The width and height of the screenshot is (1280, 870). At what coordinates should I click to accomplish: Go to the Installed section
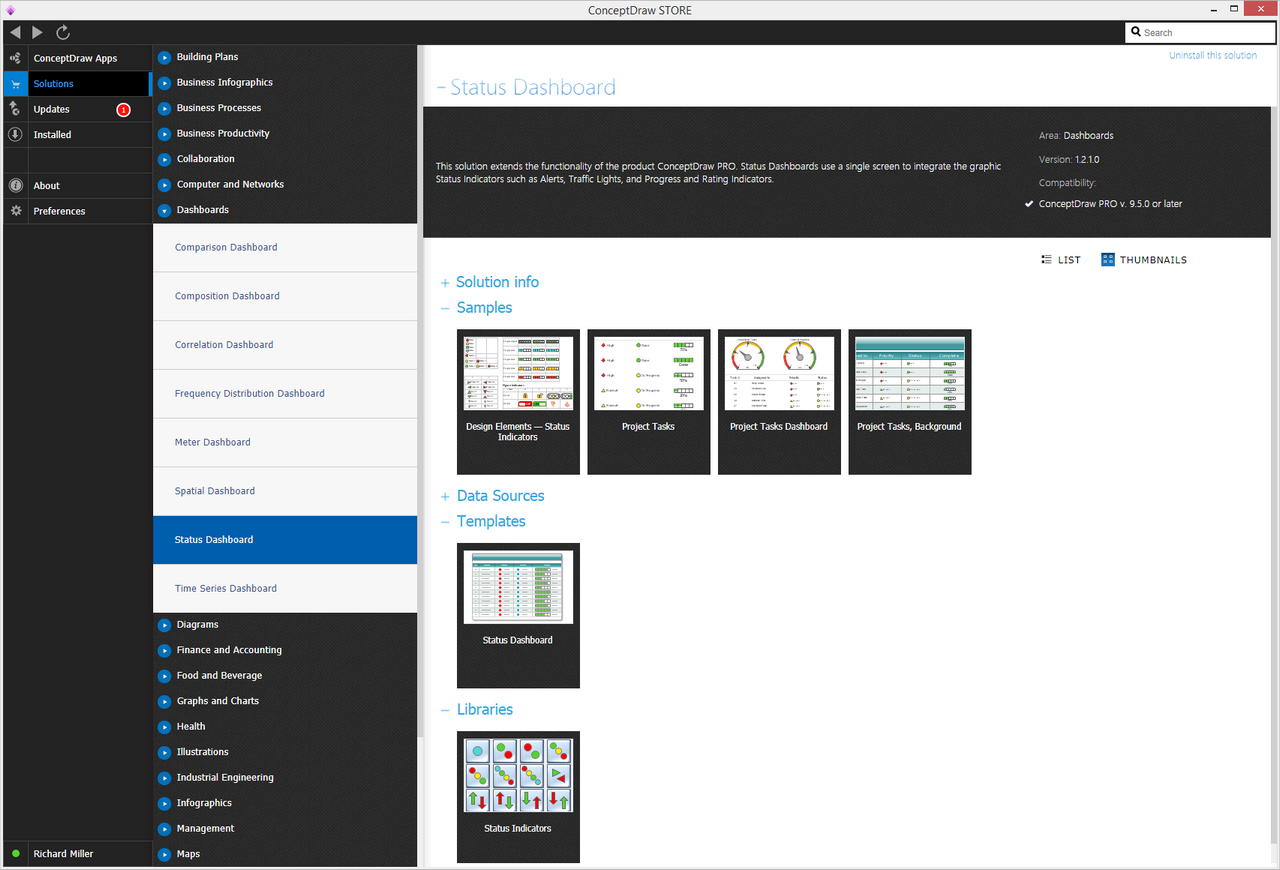point(76,135)
